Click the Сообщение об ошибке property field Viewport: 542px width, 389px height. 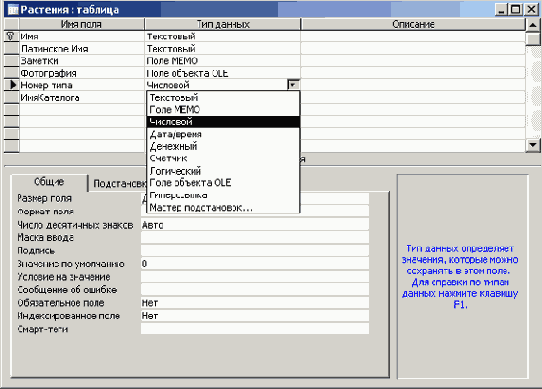255,290
